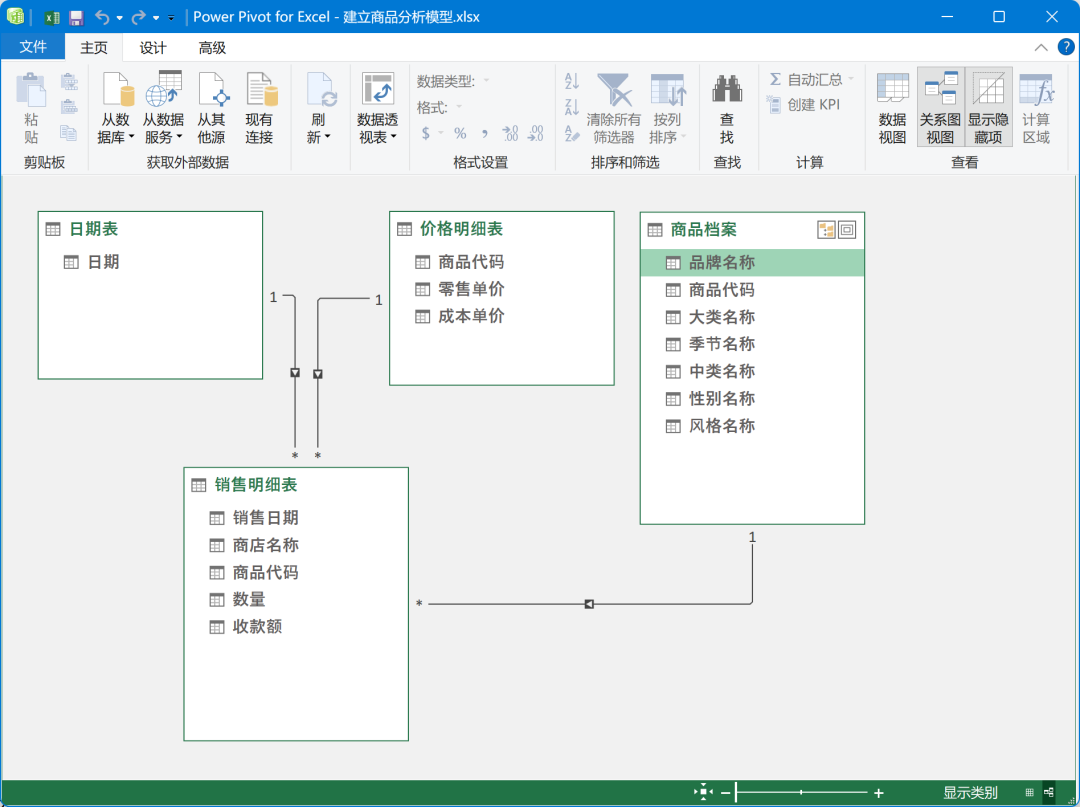Toggle 关系图视图 diagram view
Viewport: 1080px width, 807px height.
[x=940, y=107]
